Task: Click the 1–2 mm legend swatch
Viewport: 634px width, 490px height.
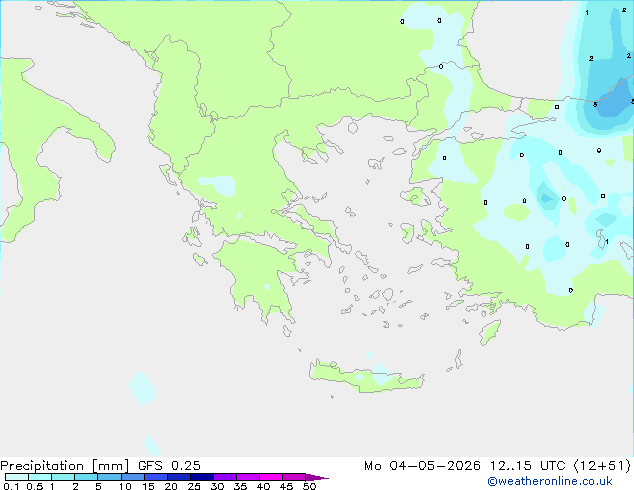Action: [63, 477]
